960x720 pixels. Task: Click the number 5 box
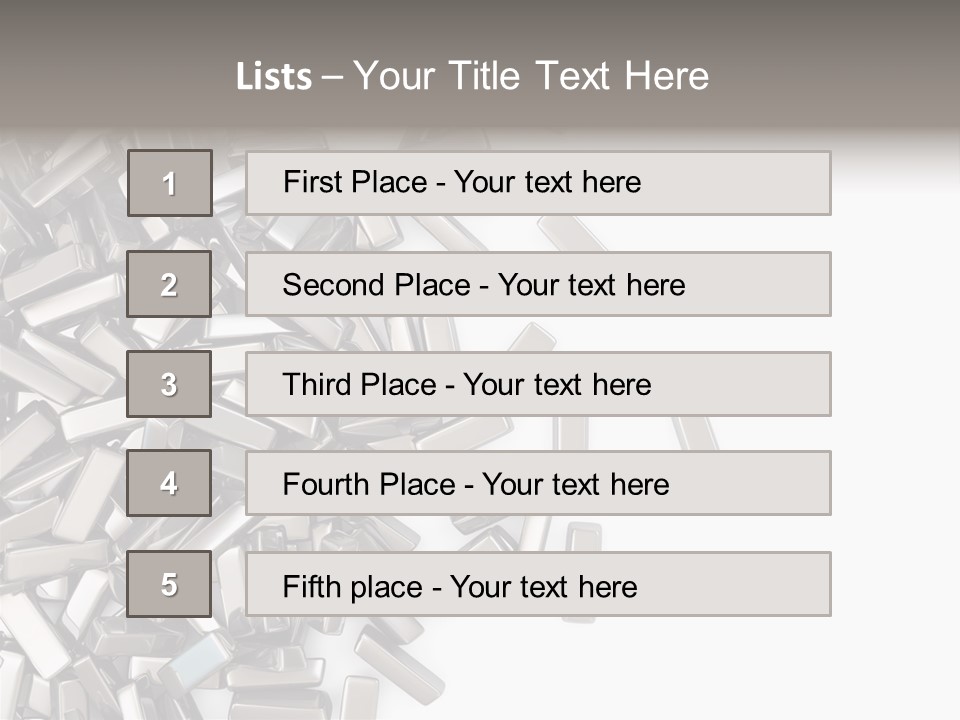click(170, 584)
